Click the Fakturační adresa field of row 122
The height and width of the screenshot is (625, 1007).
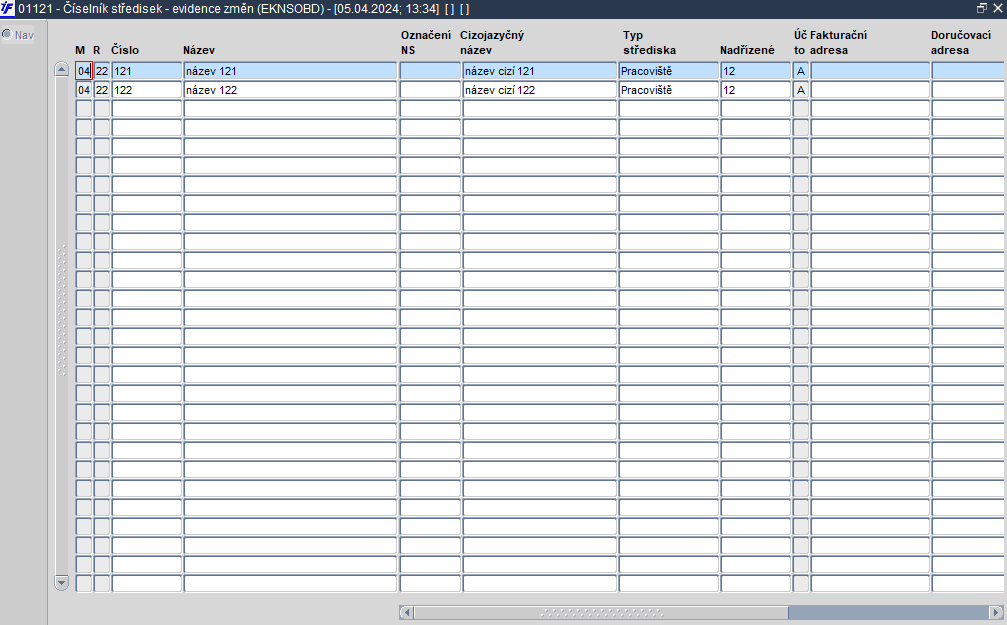tap(870, 90)
